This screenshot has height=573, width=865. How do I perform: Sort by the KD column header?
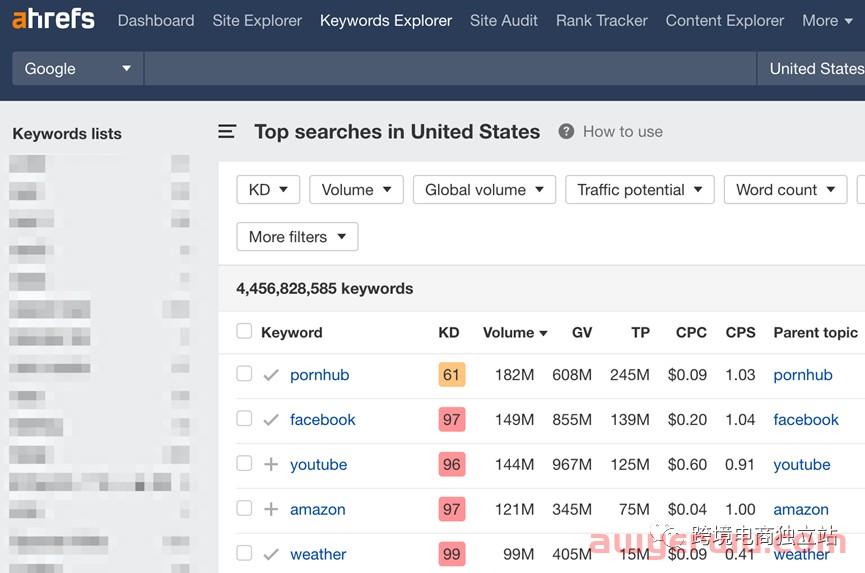(448, 333)
